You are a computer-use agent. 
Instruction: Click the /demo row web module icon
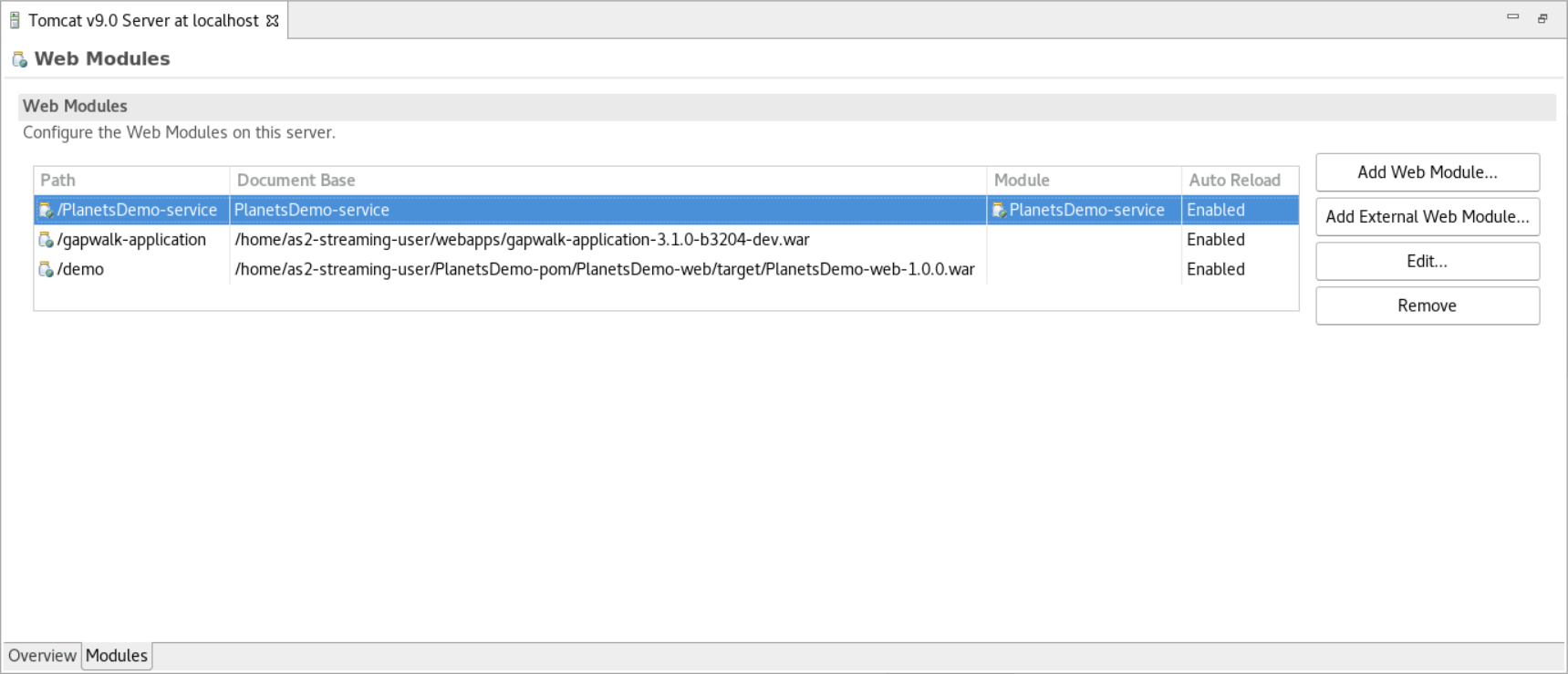[46, 270]
